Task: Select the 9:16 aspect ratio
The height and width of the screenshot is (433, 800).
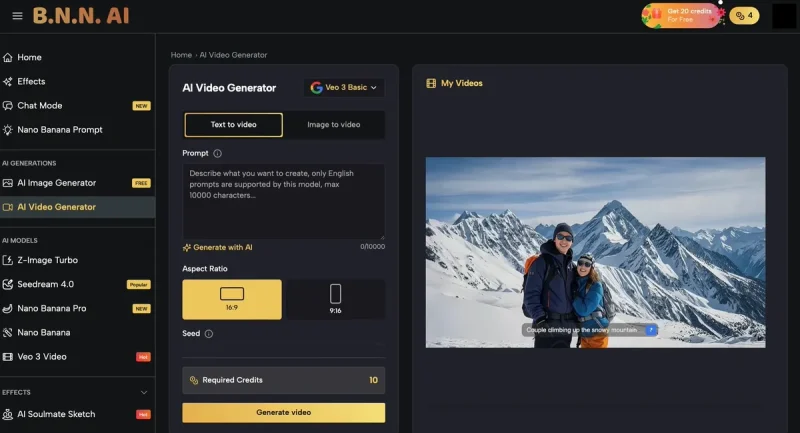Action: point(335,299)
